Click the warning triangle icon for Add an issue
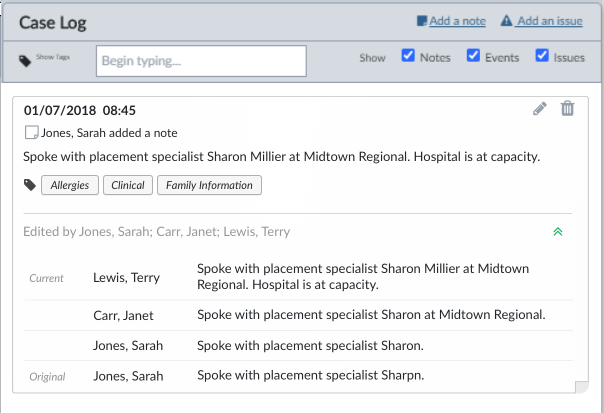The width and height of the screenshot is (604, 413). [506, 20]
